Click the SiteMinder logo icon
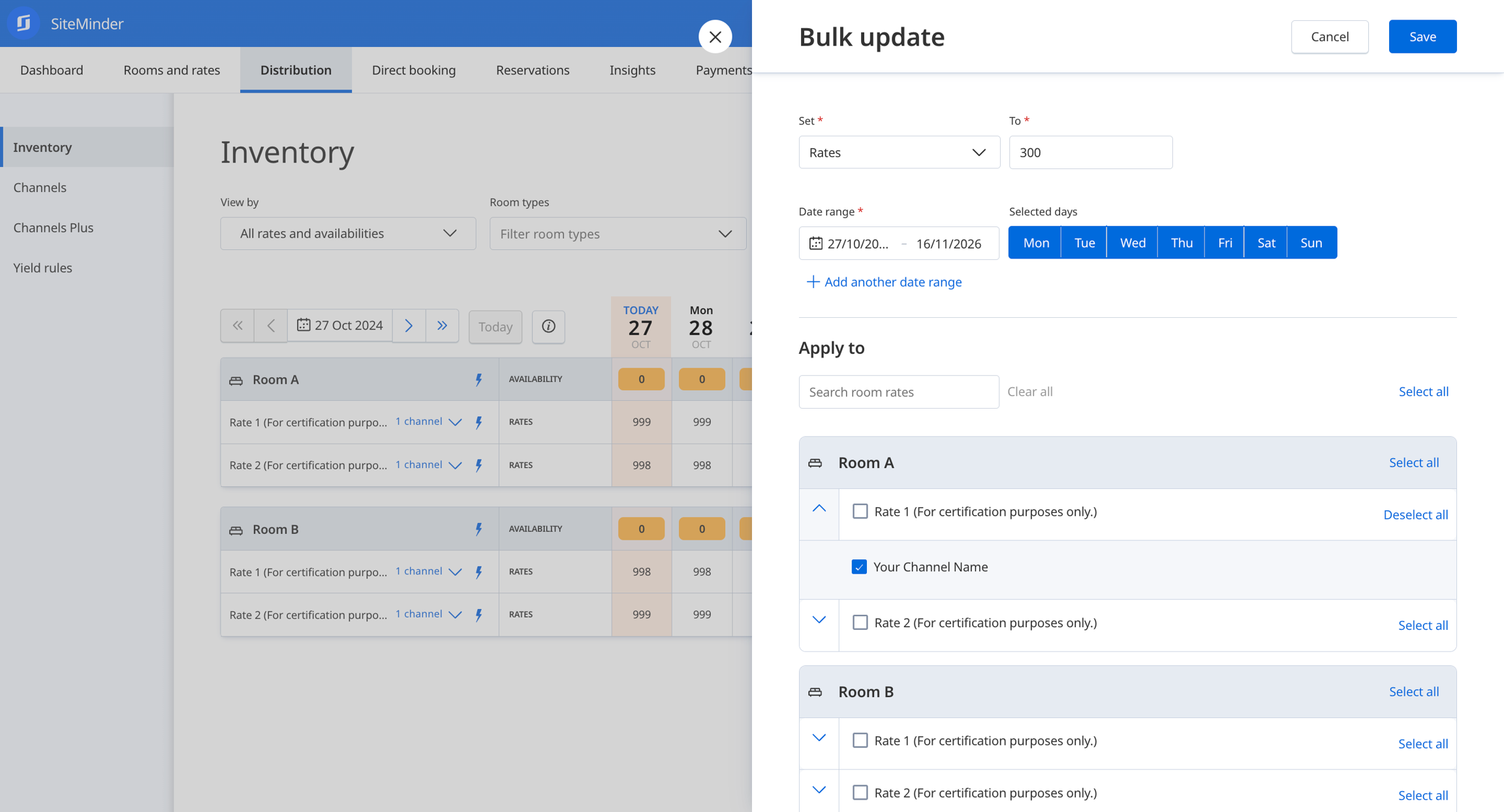This screenshot has height=812, width=1504. pyautogui.click(x=23, y=23)
